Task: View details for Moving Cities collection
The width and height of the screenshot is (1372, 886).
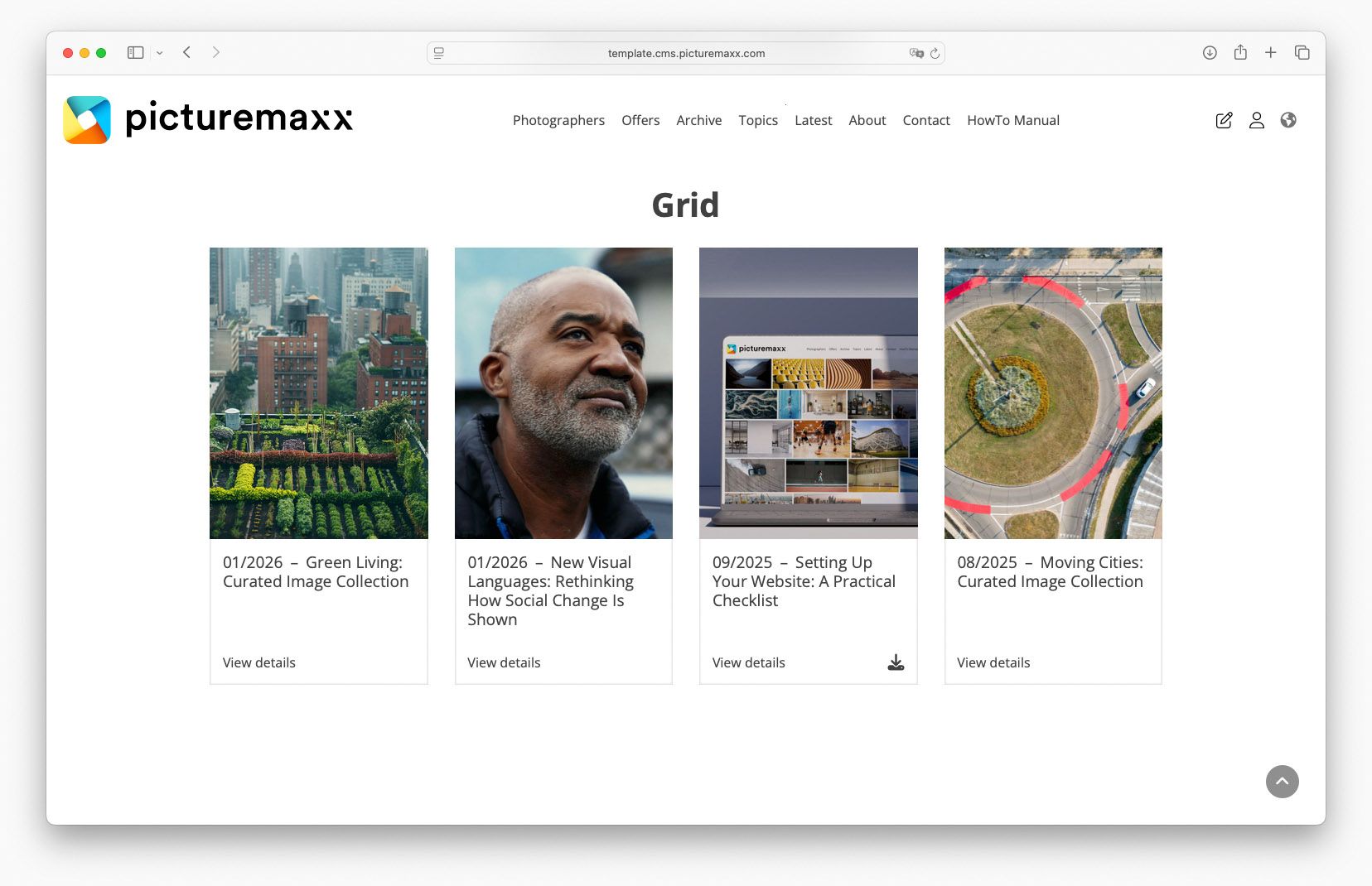Action: 993,662
